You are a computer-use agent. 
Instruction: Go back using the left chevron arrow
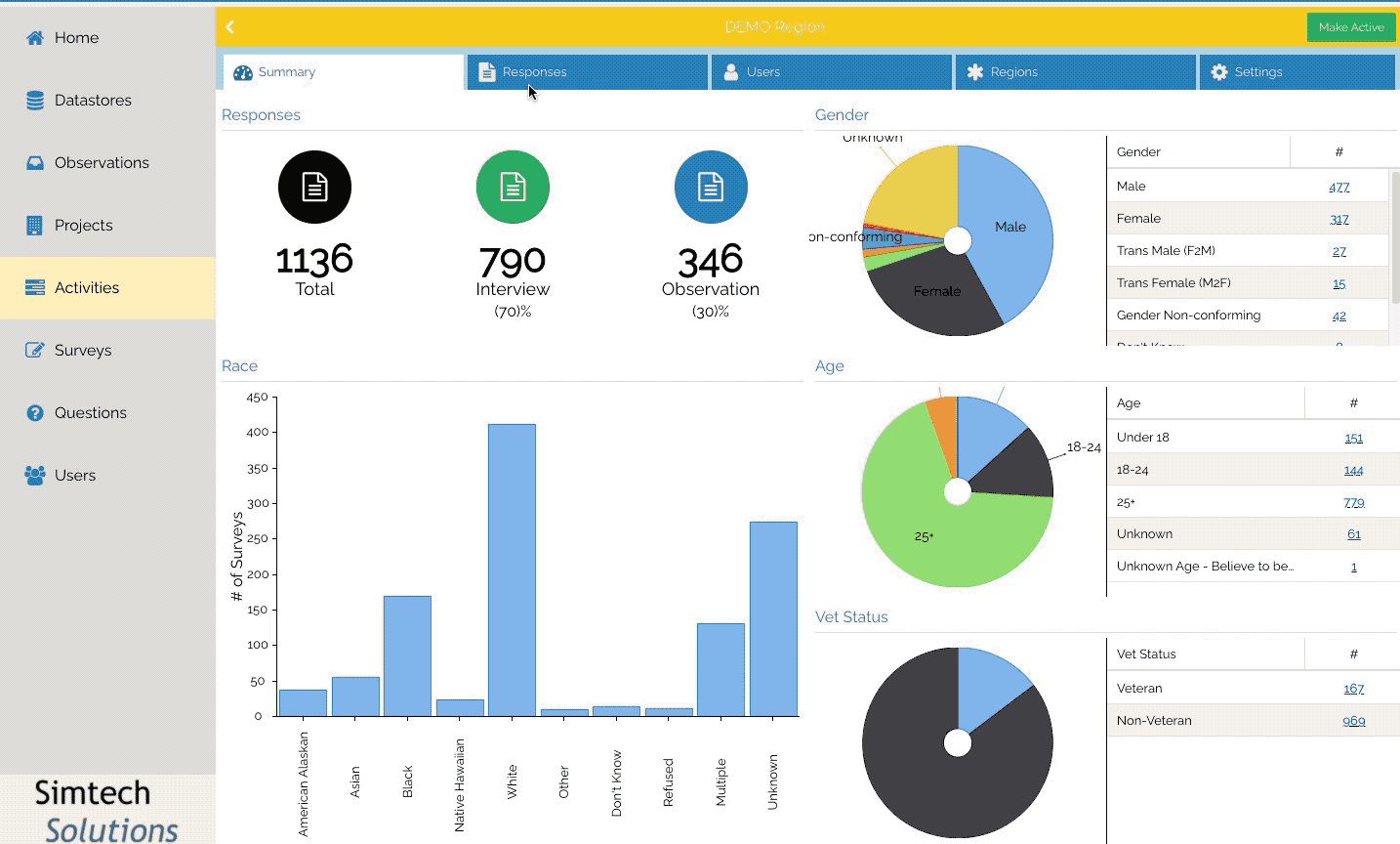point(230,27)
